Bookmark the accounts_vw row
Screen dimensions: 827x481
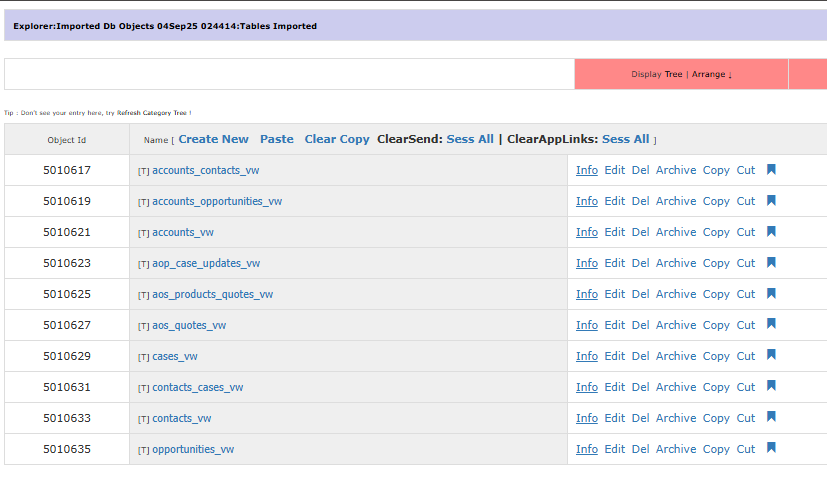coord(771,232)
